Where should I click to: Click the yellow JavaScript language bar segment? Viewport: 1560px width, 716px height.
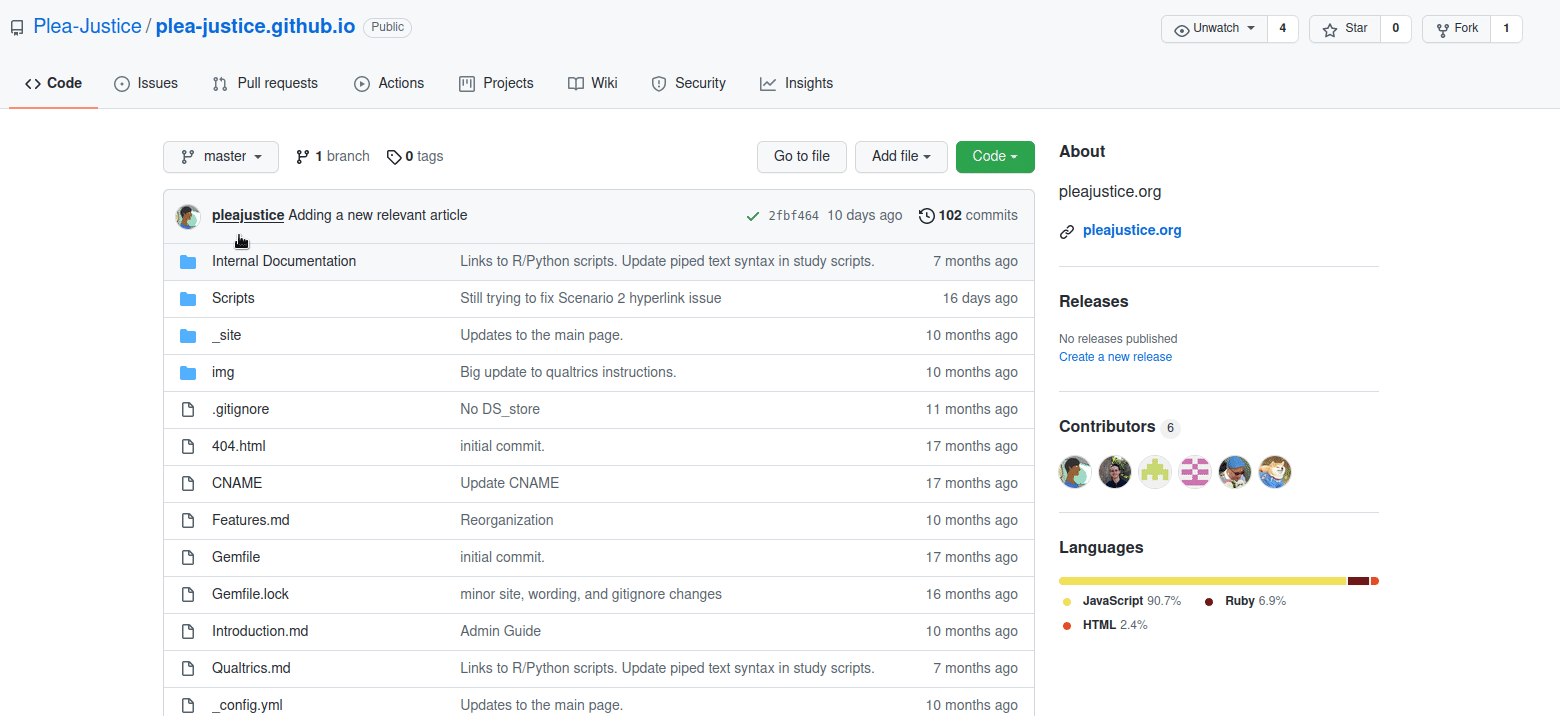pyautogui.click(x=1203, y=581)
